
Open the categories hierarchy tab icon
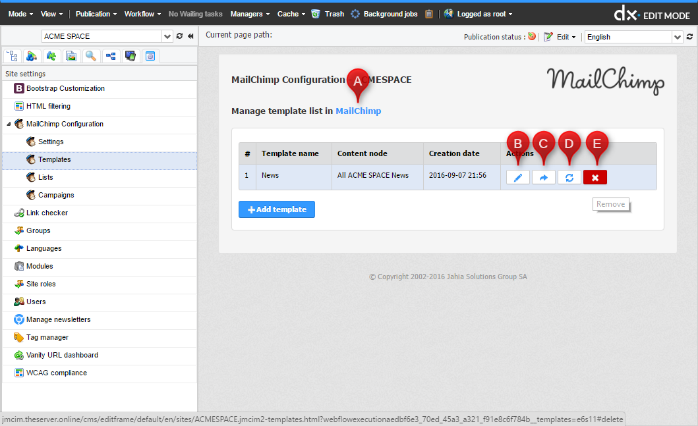coord(111,56)
